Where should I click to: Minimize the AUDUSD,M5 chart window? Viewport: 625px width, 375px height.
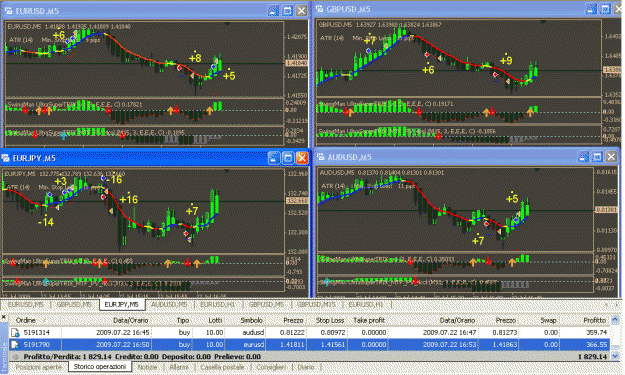coord(583,157)
